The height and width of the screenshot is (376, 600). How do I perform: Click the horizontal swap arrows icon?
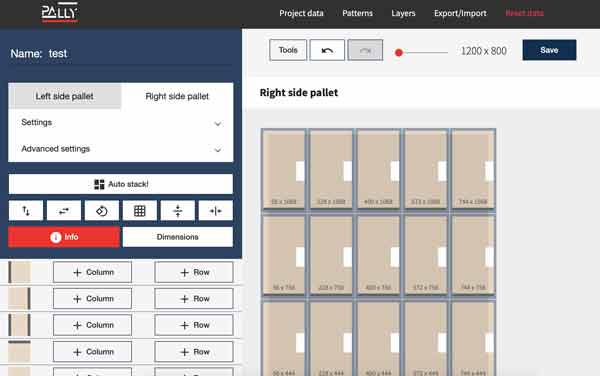(64, 211)
